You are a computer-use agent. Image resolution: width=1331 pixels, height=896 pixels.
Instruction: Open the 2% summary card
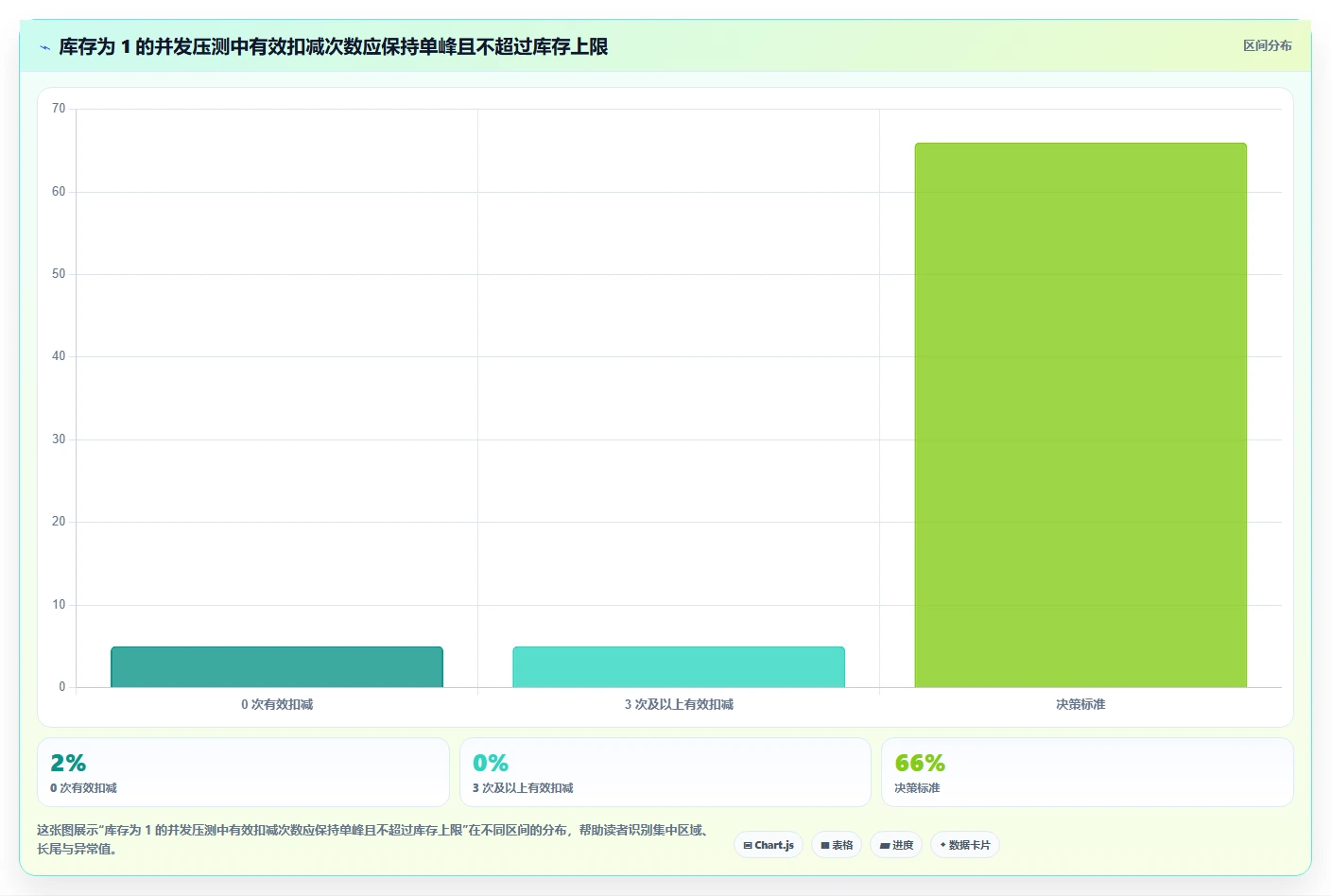243,772
